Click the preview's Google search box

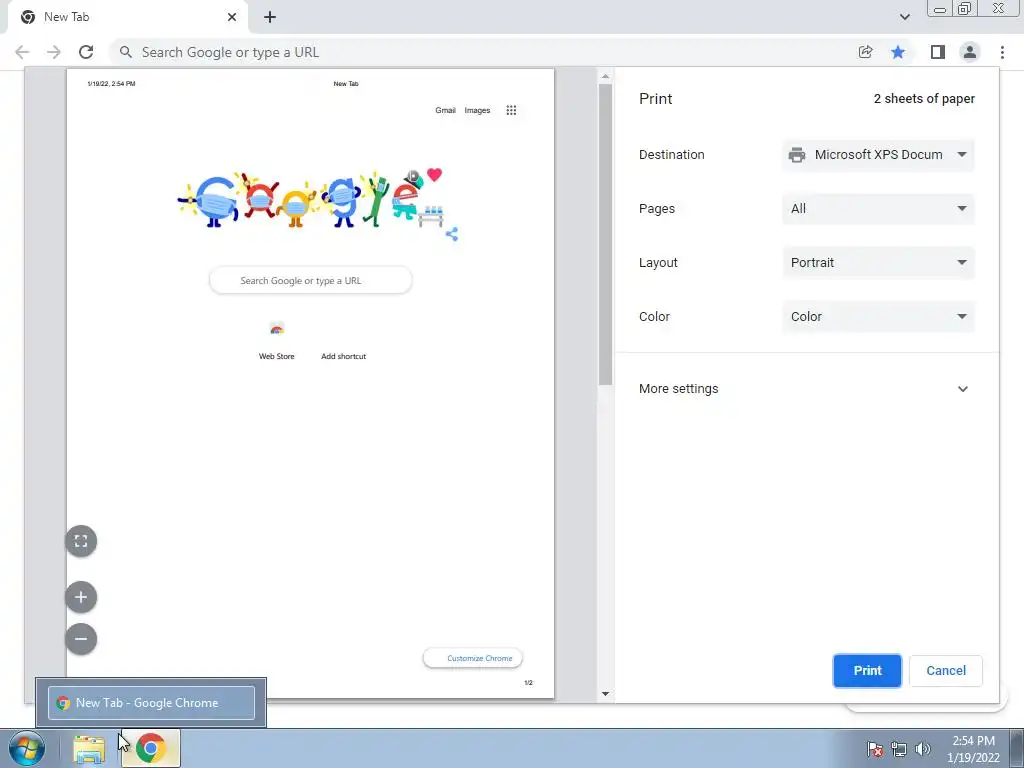tap(311, 281)
